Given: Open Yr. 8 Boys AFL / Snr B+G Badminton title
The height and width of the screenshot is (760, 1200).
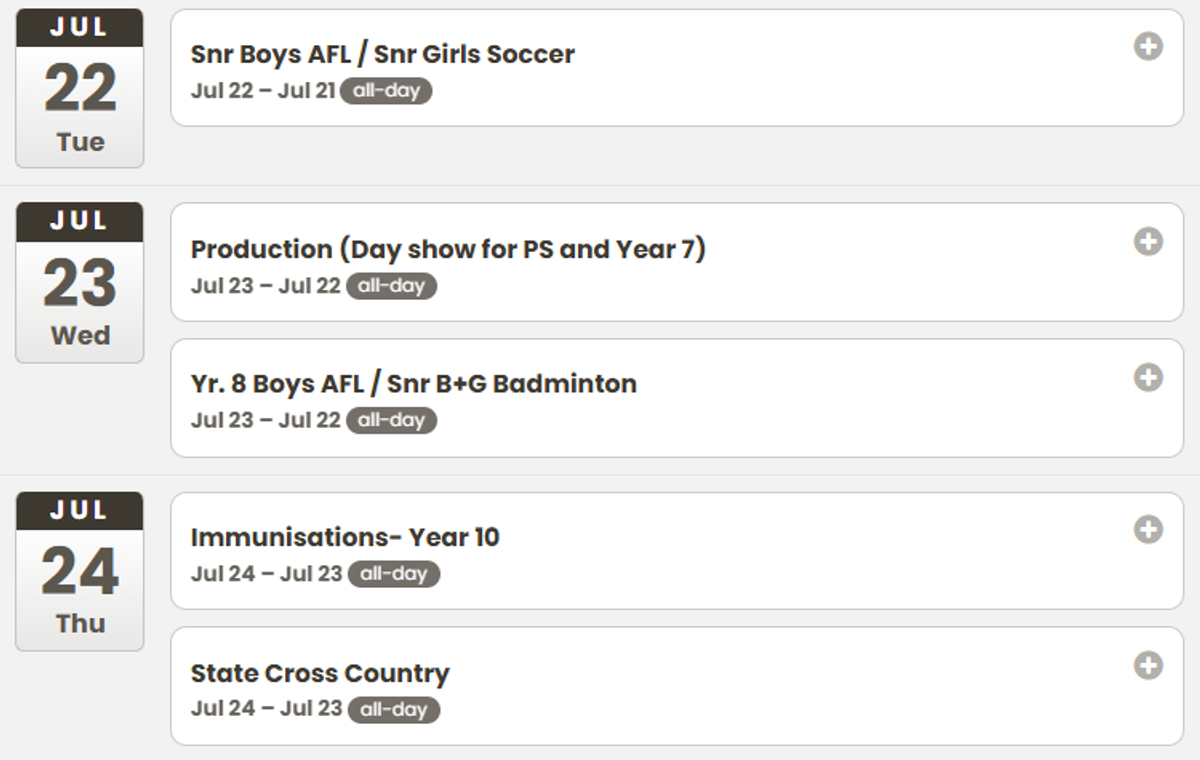Looking at the screenshot, I should click(x=414, y=384).
